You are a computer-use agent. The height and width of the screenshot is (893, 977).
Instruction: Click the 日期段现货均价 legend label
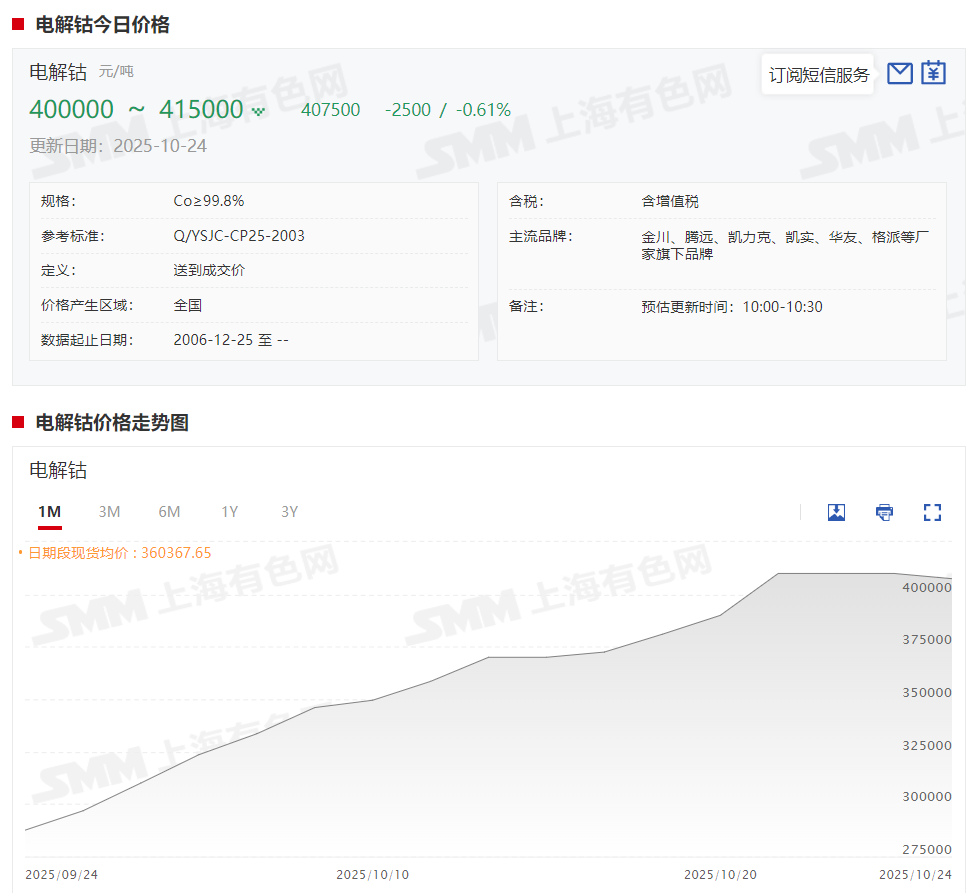click(118, 552)
